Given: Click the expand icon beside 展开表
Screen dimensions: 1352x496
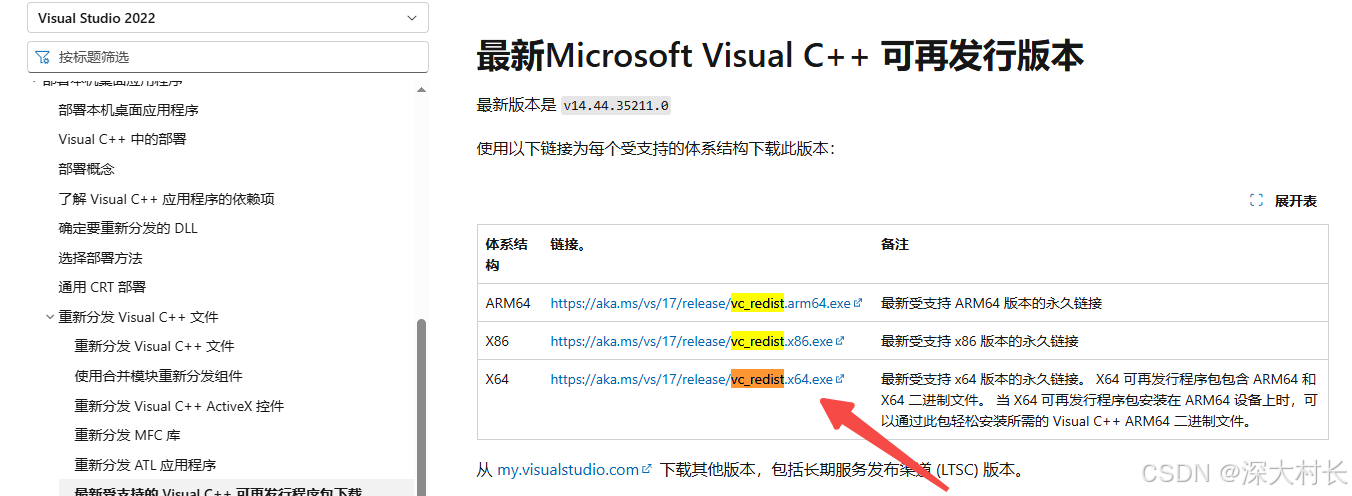Looking at the screenshot, I should click(1257, 201).
